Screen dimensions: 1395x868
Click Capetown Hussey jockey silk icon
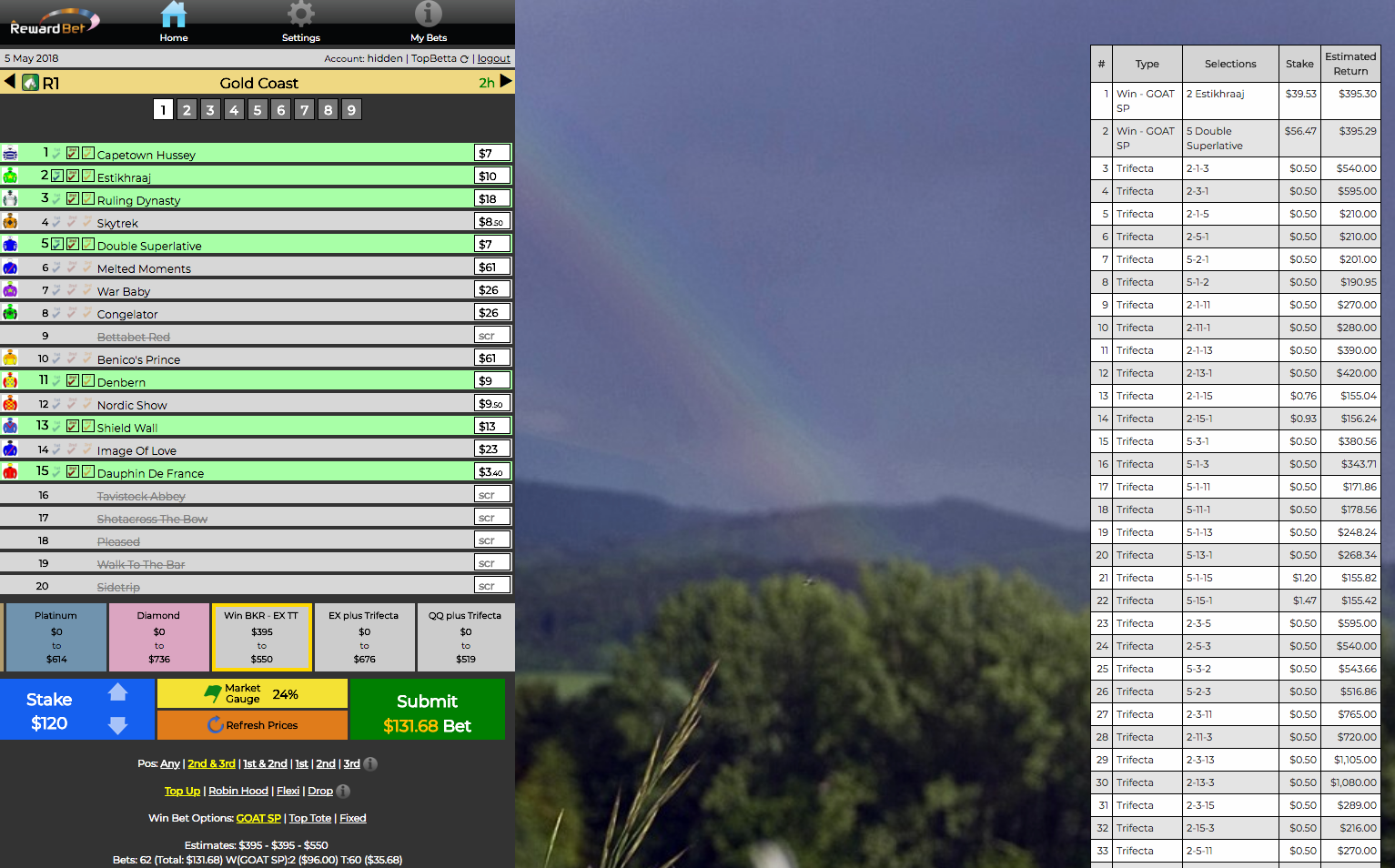(x=10, y=154)
